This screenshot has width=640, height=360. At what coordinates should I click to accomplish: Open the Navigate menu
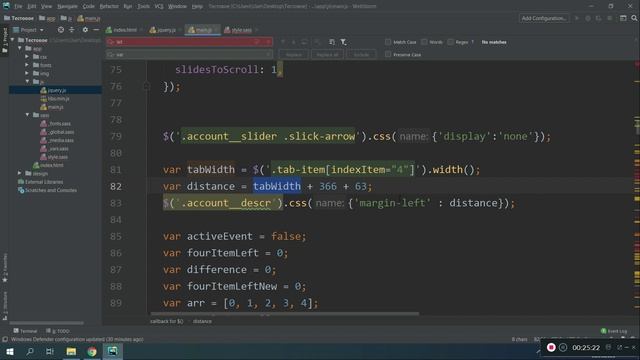click(x=67, y=6)
